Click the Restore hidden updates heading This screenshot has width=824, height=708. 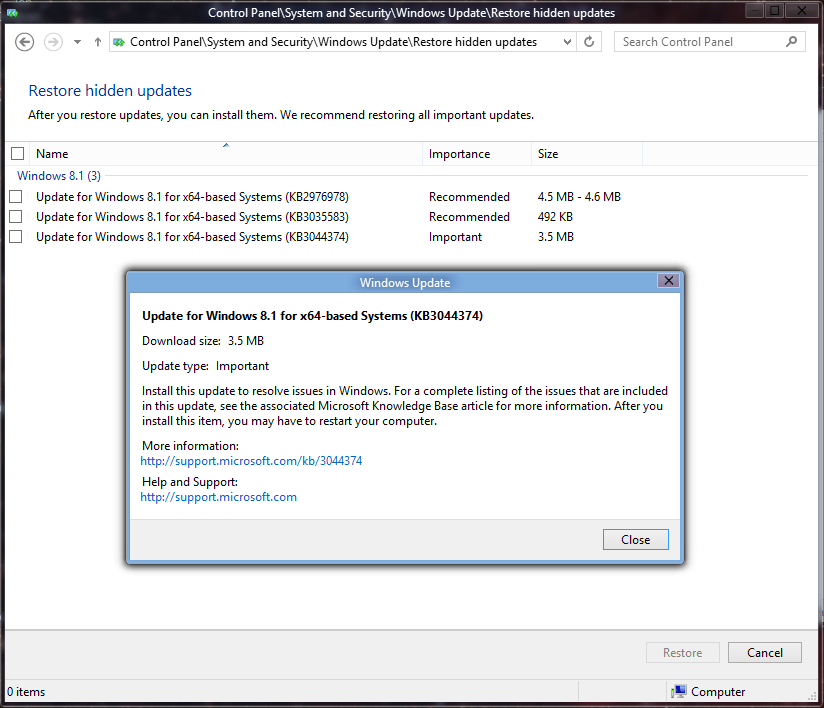[x=110, y=91]
